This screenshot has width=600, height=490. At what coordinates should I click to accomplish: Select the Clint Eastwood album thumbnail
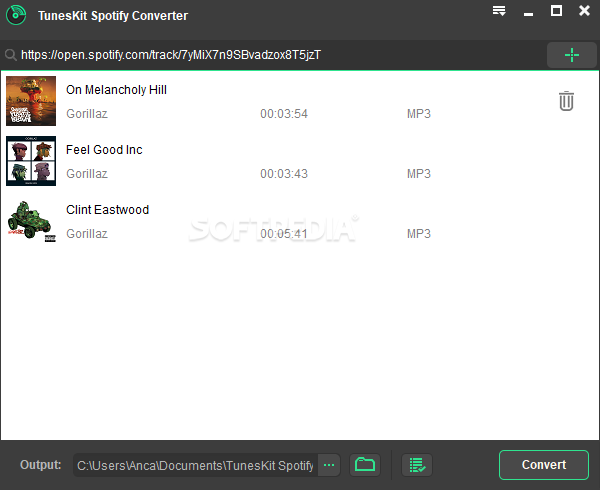tap(31, 221)
